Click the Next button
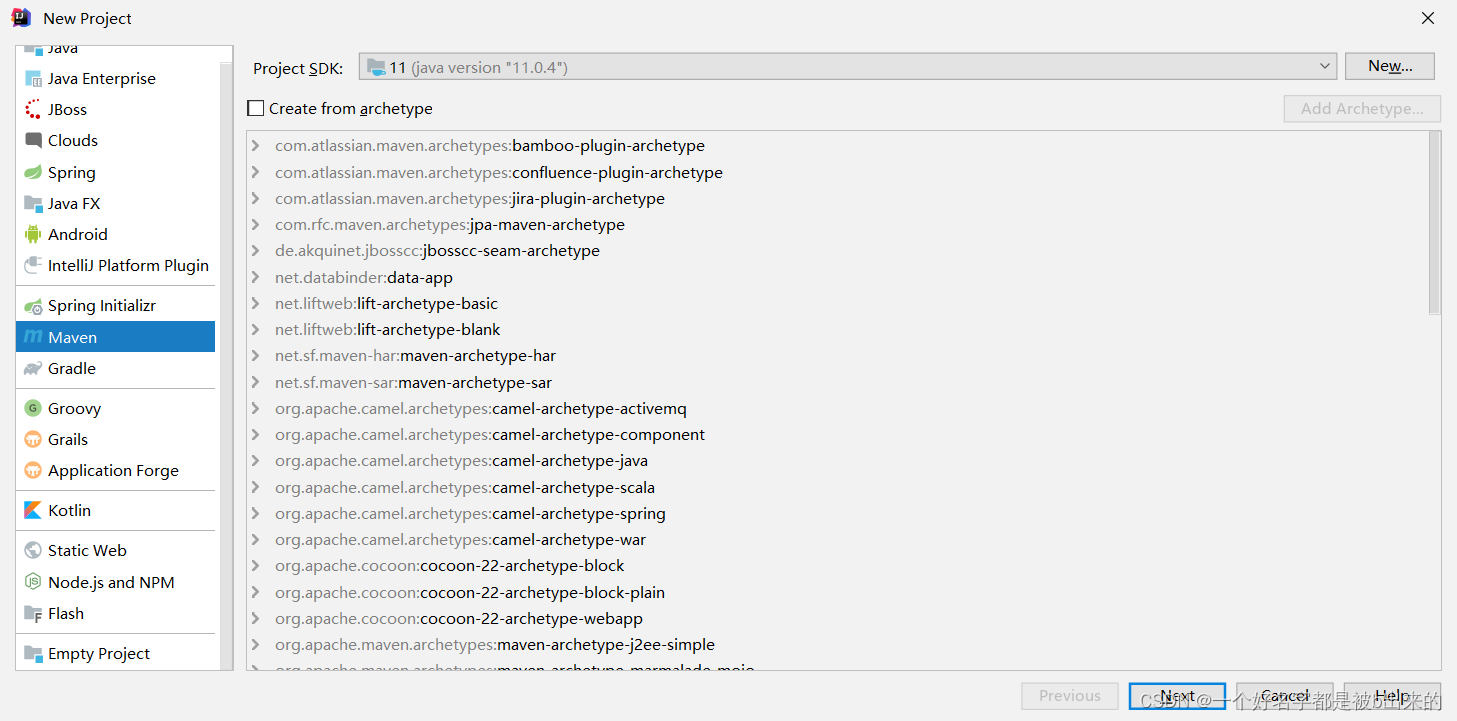This screenshot has height=721, width=1457. click(1178, 696)
